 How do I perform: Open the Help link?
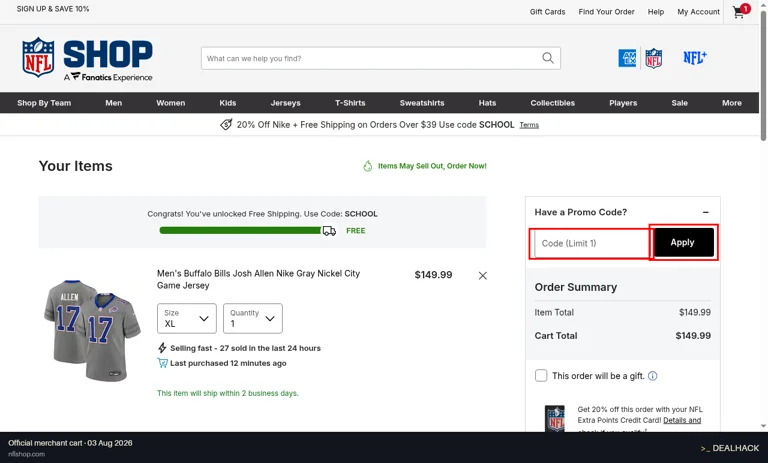(x=656, y=12)
